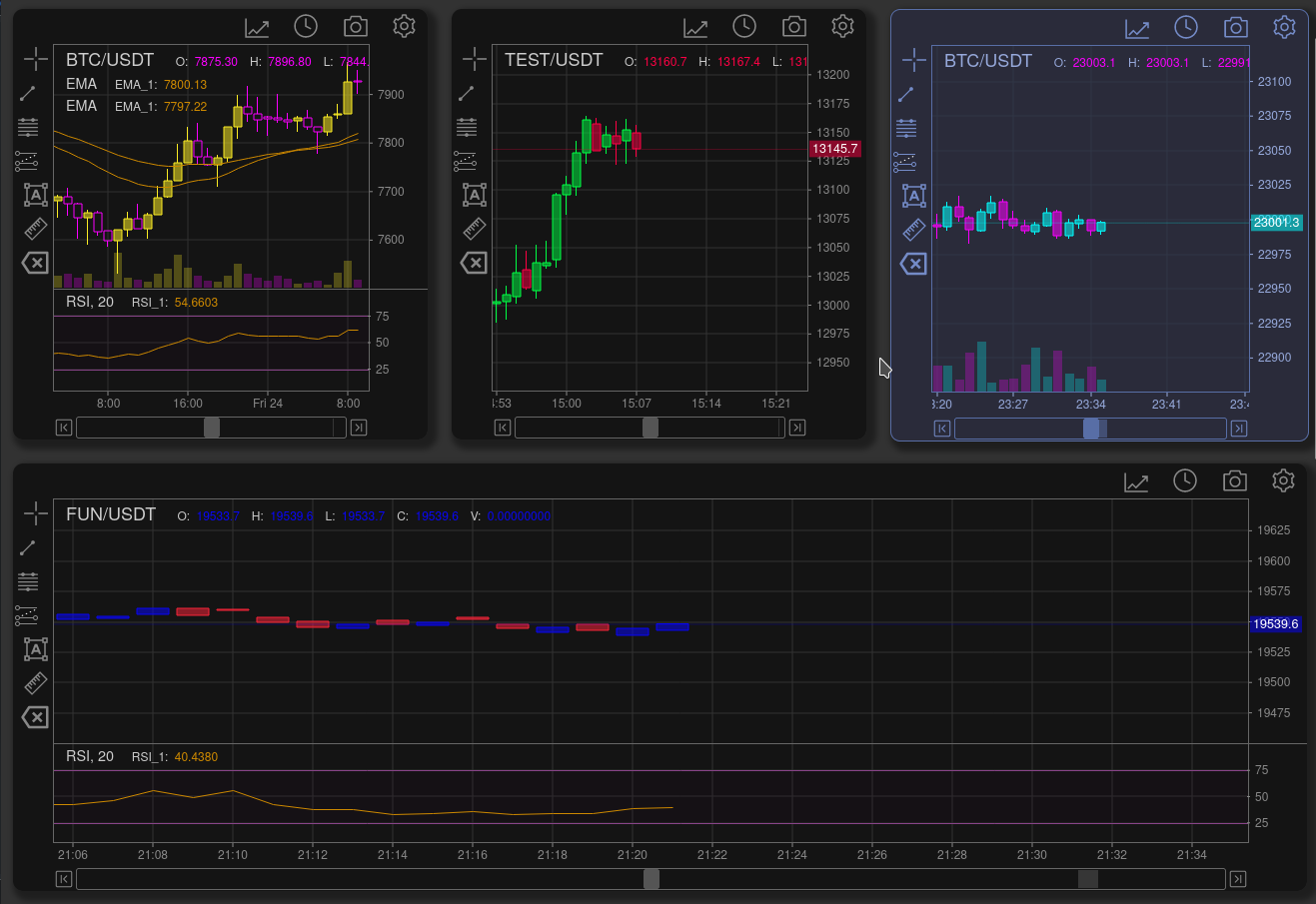This screenshot has width=1316, height=904.
Task: Click scrollbar handle of top-left BTC/USDT chart
Action: coord(212,428)
